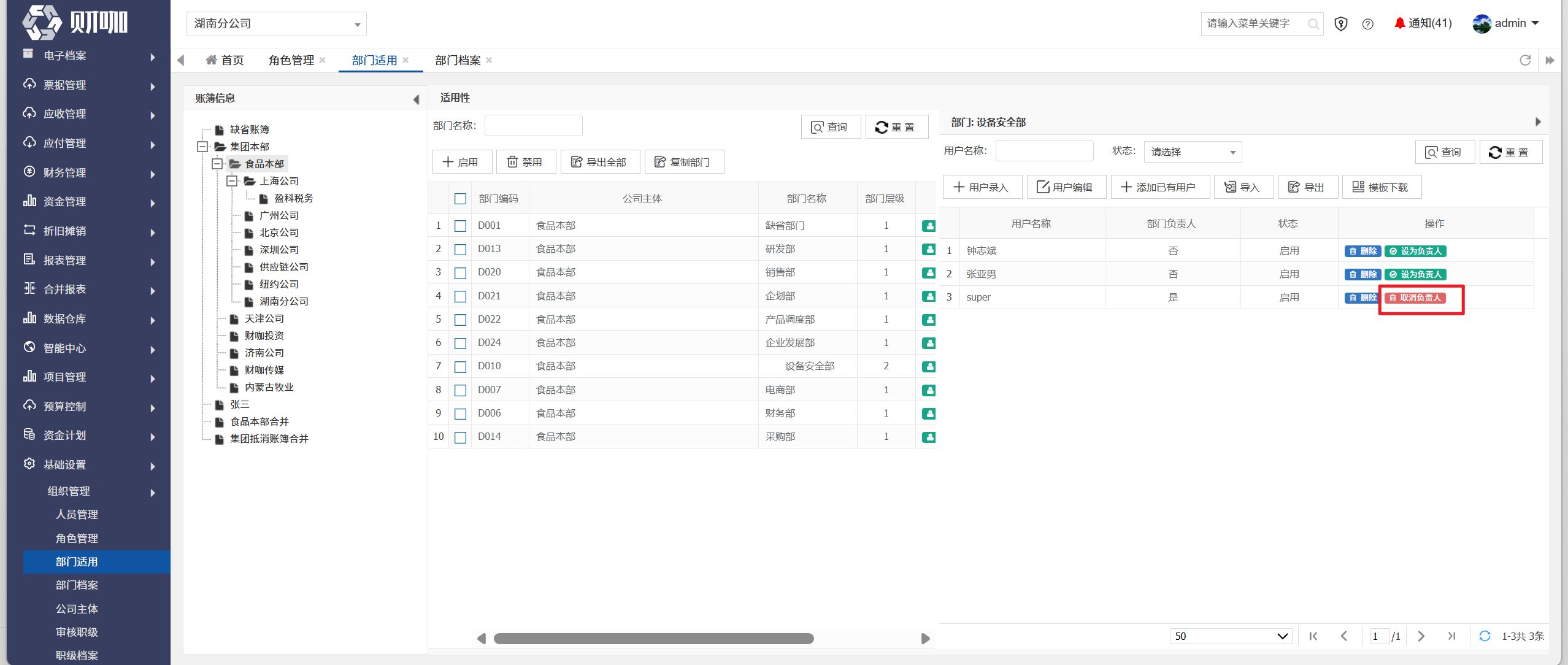Collapse the 账簿信息 panel arrow
This screenshot has height=665, width=1568.
click(416, 99)
